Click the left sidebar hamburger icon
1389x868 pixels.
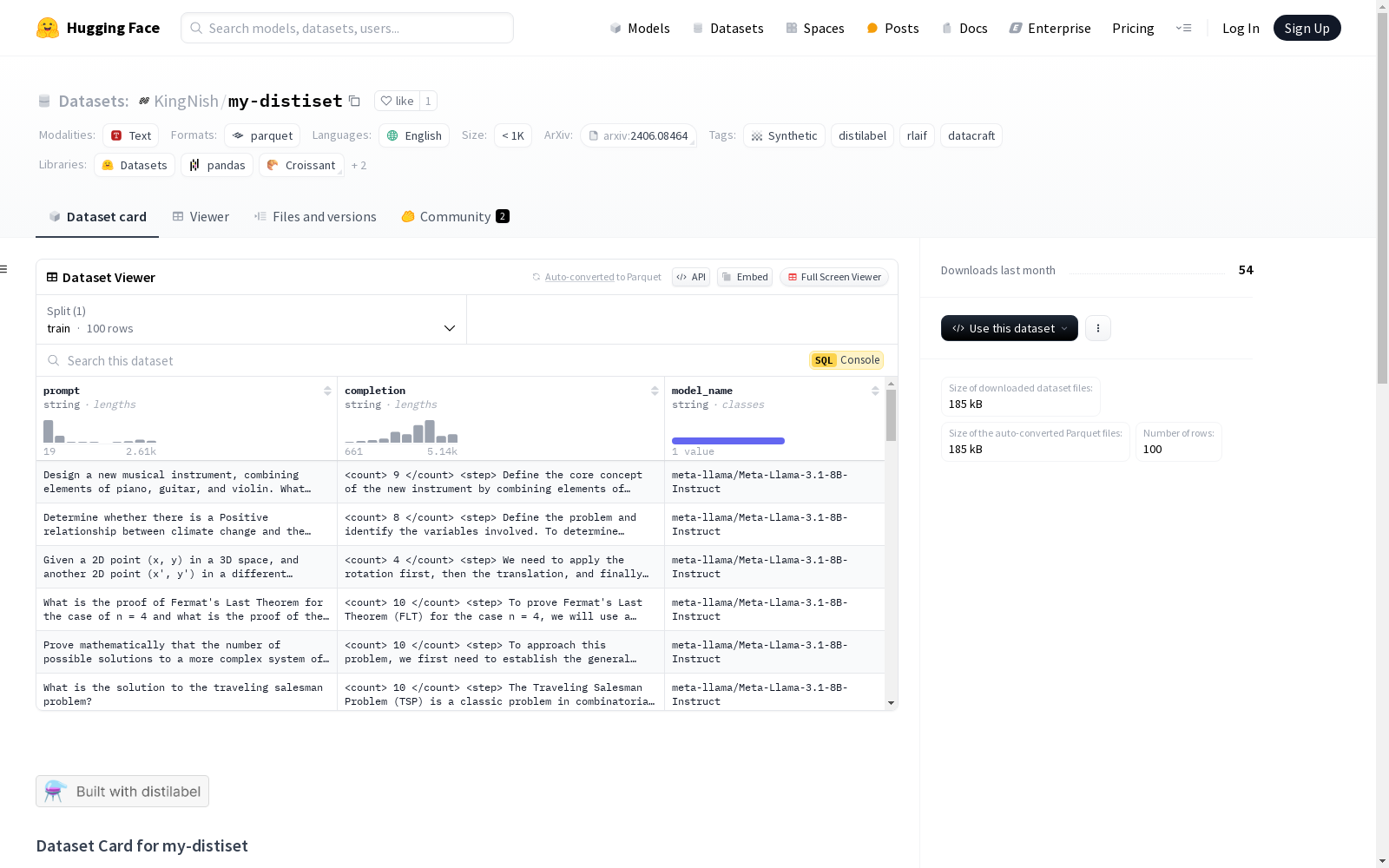(x=3, y=269)
